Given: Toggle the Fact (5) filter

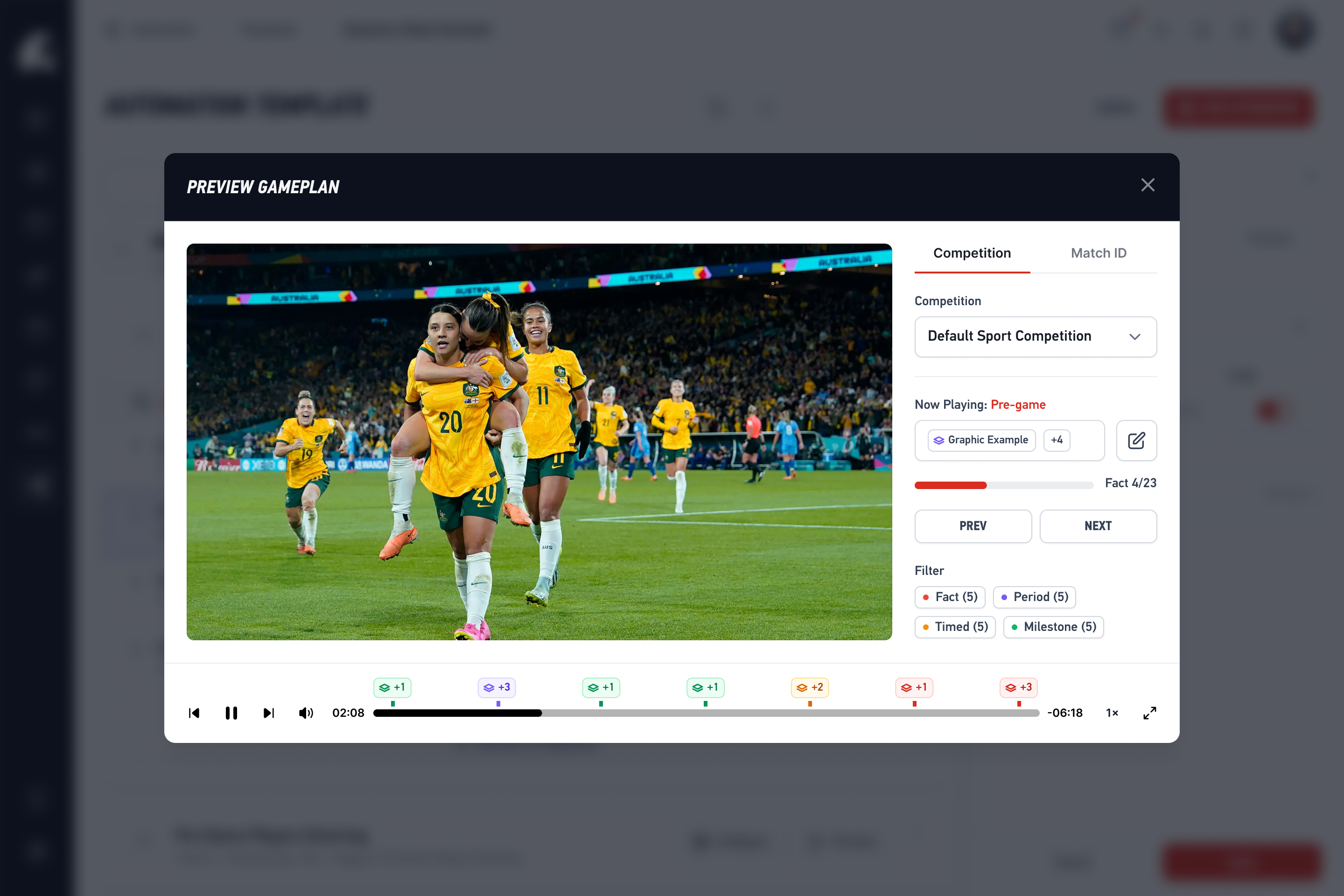Looking at the screenshot, I should point(950,597).
